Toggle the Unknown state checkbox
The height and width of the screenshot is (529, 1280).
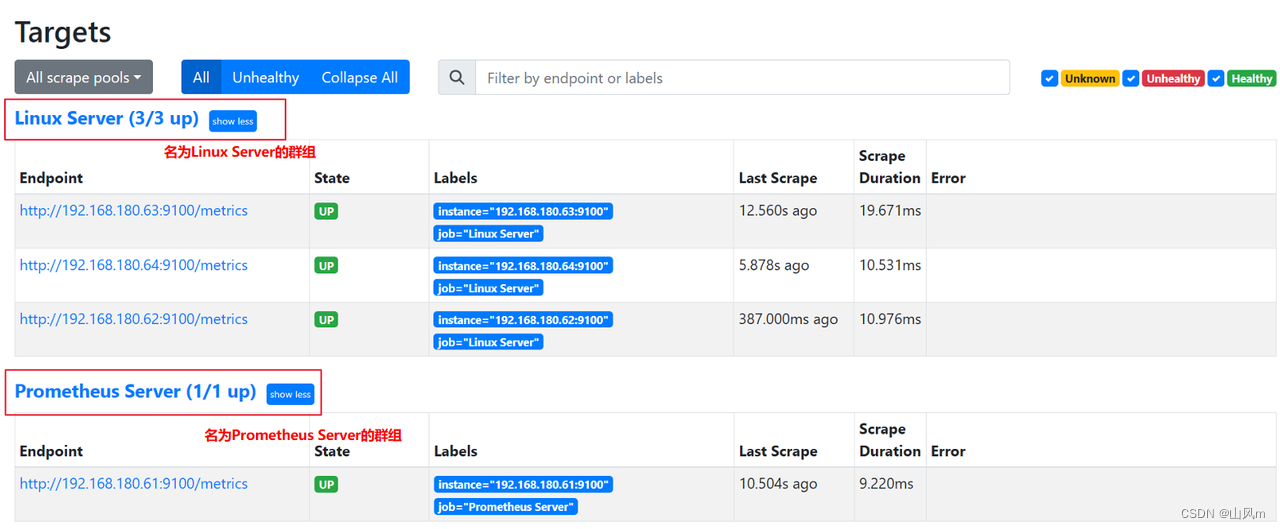pyautogui.click(x=1049, y=78)
